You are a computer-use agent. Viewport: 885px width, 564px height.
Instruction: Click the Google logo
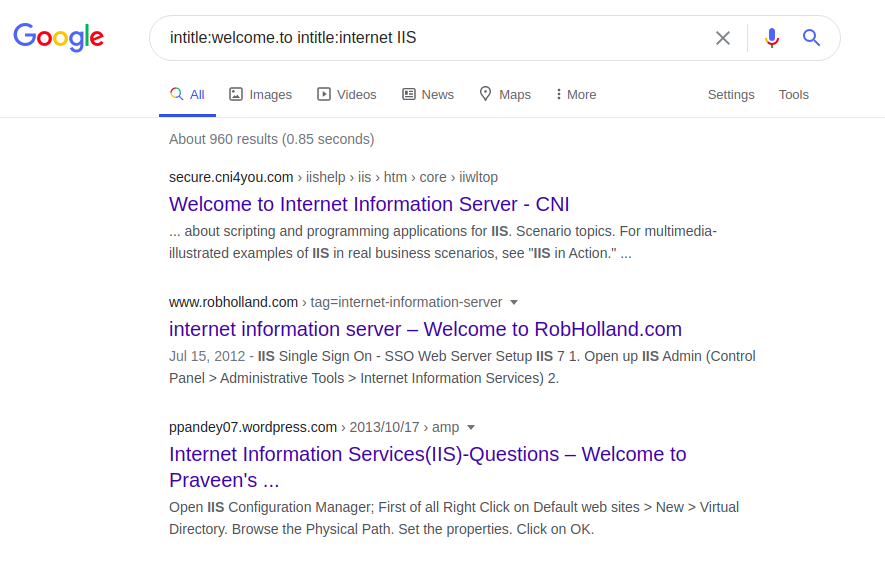pyautogui.click(x=58, y=37)
